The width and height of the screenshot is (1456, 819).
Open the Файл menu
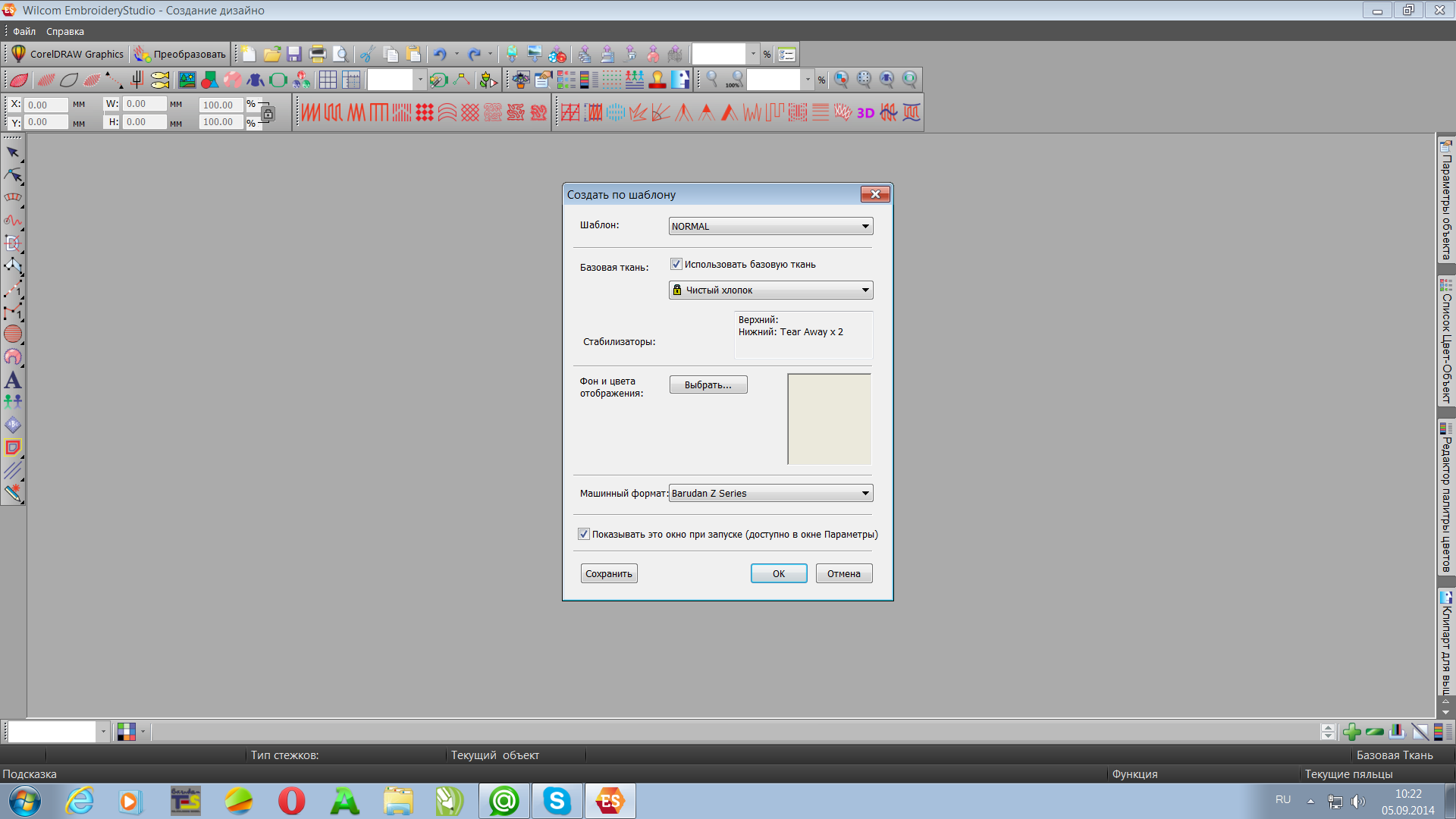(x=24, y=31)
